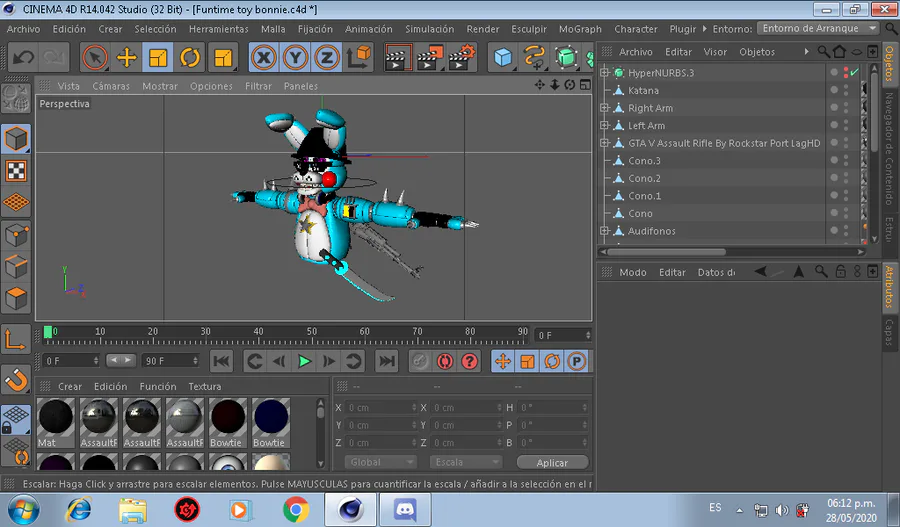Toggle snapping magnet icon
Image resolution: width=900 pixels, height=527 pixels.
(x=16, y=379)
